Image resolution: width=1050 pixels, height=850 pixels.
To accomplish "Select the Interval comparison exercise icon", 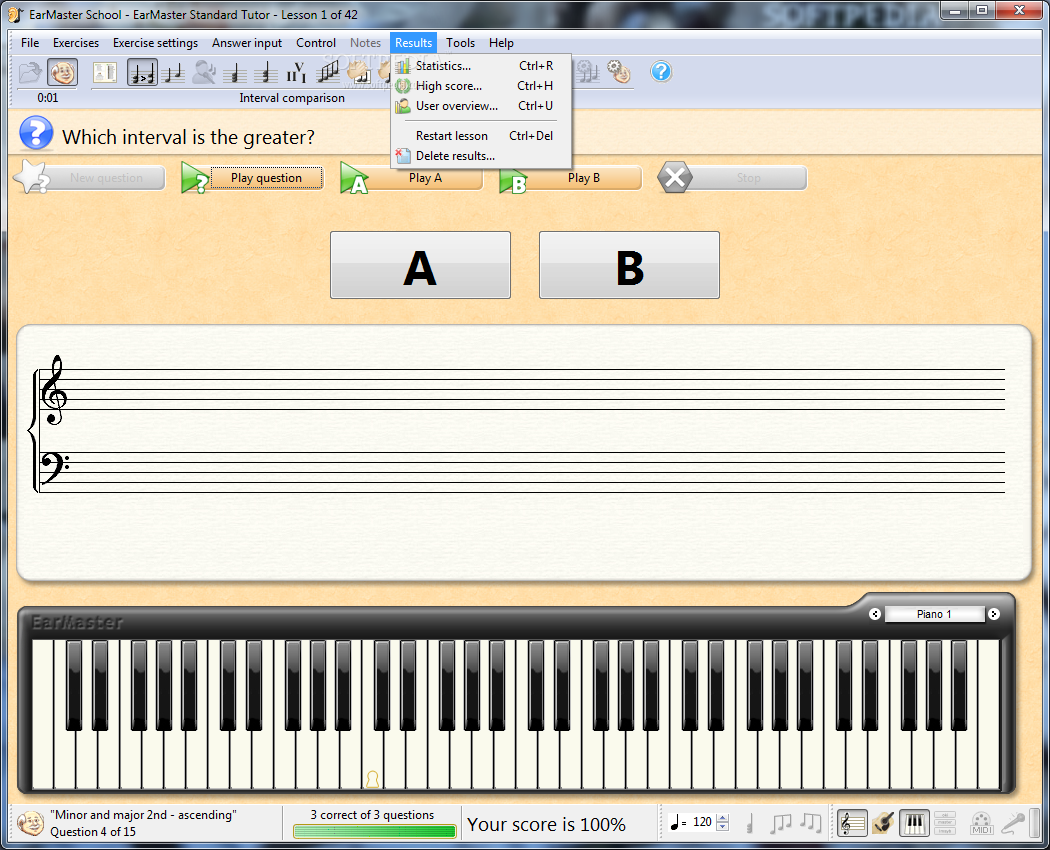I will tap(142, 72).
